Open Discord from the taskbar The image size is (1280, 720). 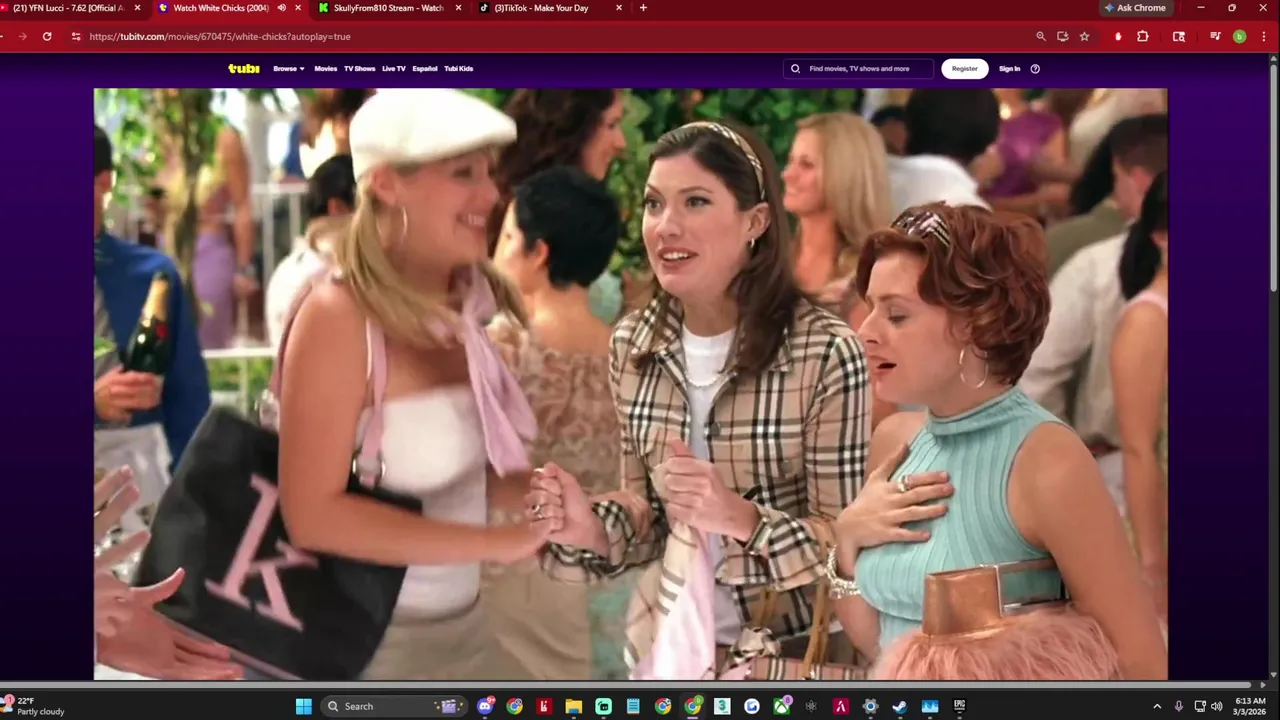tap(485, 706)
